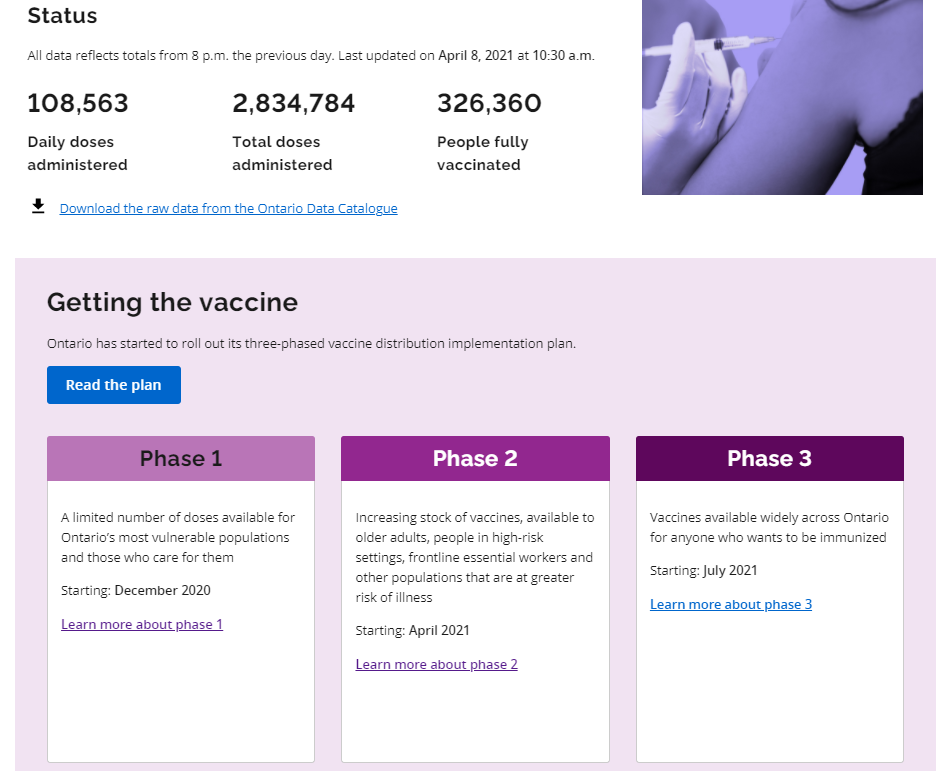This screenshot has width=949, height=771.
Task: Select the Phase 1 card header
Action: (181, 459)
